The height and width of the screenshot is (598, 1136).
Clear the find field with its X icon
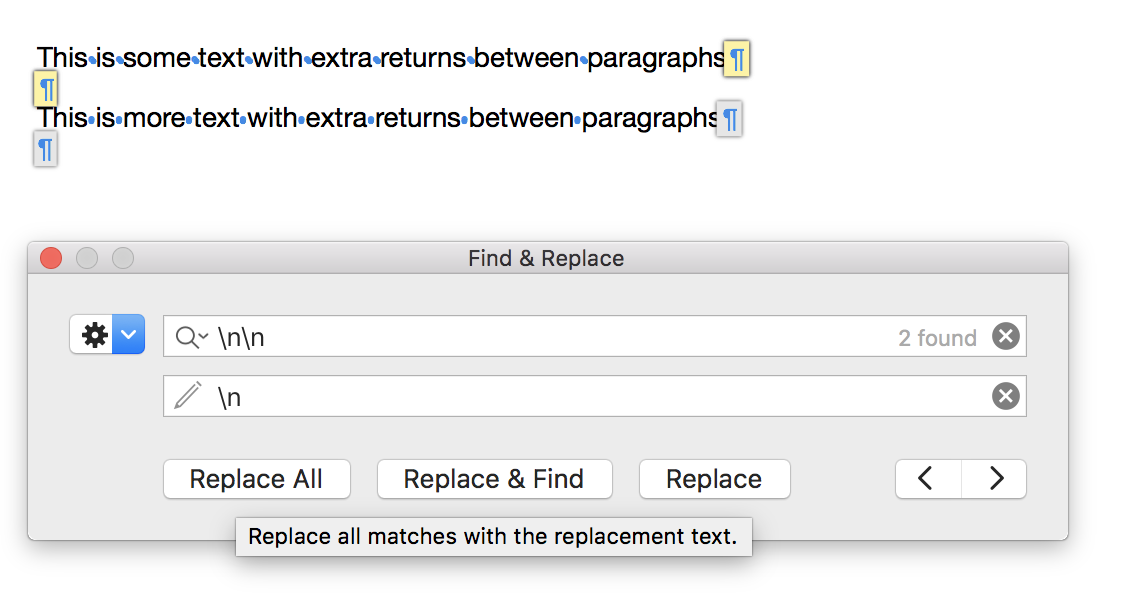coord(1005,337)
